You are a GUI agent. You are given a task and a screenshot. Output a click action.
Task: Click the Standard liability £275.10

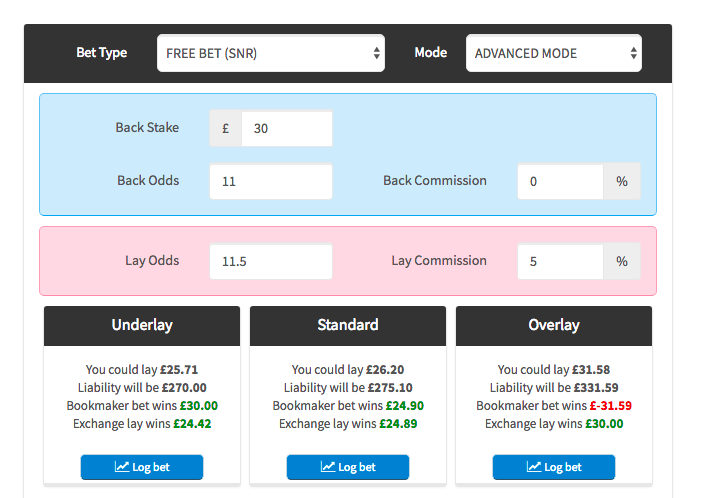tap(390, 388)
